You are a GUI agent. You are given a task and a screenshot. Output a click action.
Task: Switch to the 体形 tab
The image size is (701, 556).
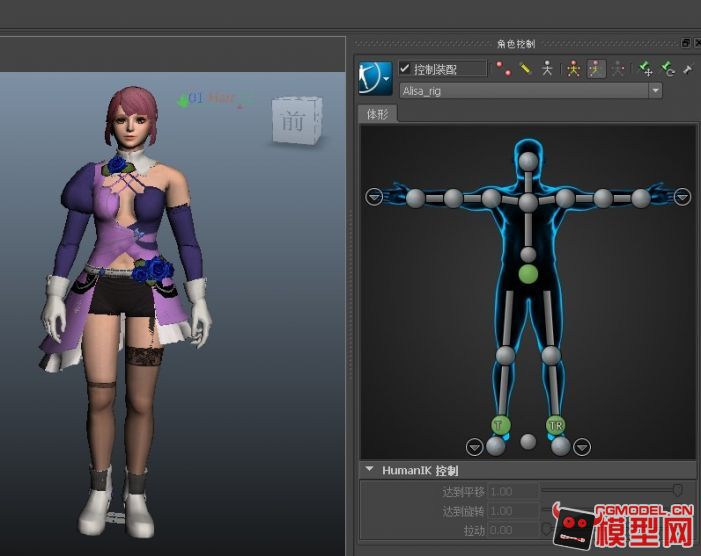coord(377,114)
